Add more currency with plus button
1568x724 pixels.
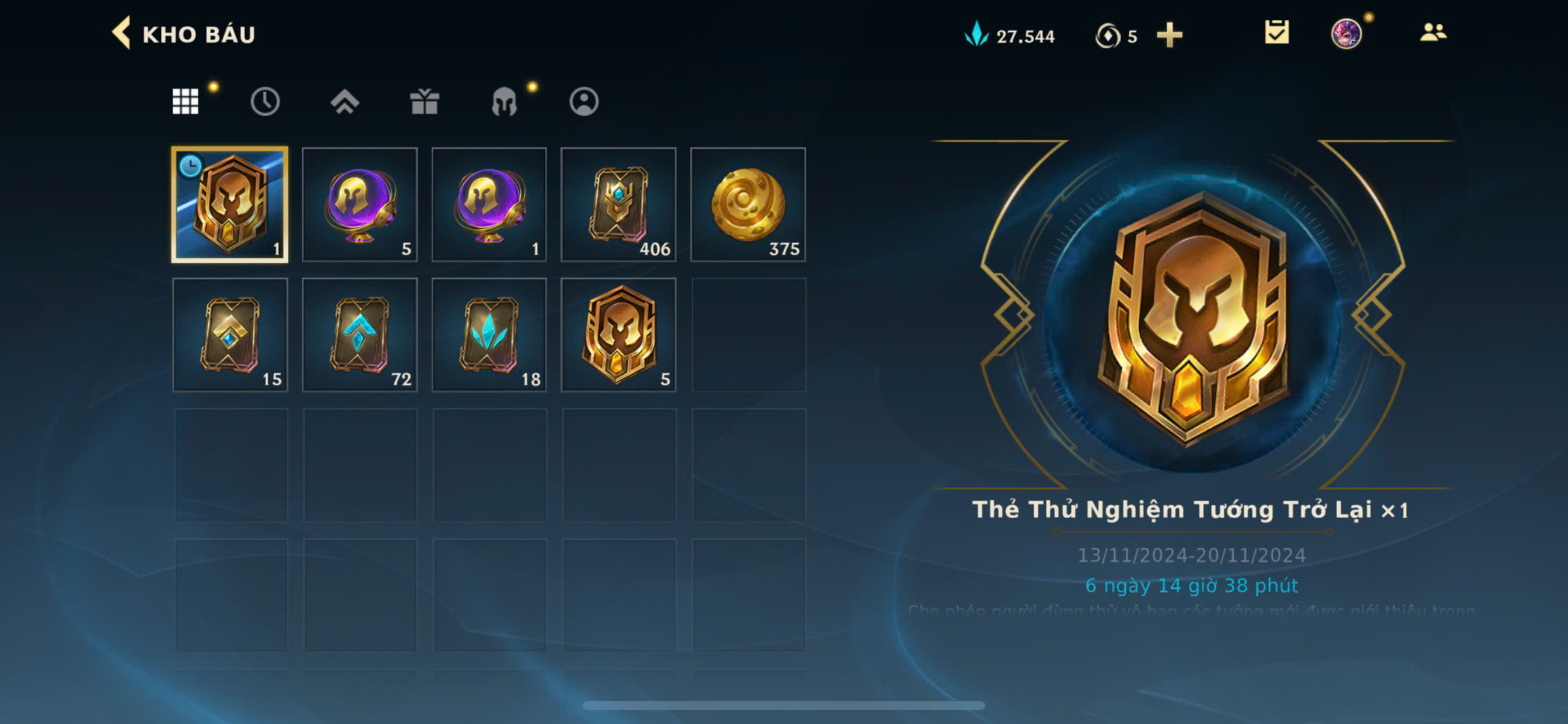click(1170, 36)
